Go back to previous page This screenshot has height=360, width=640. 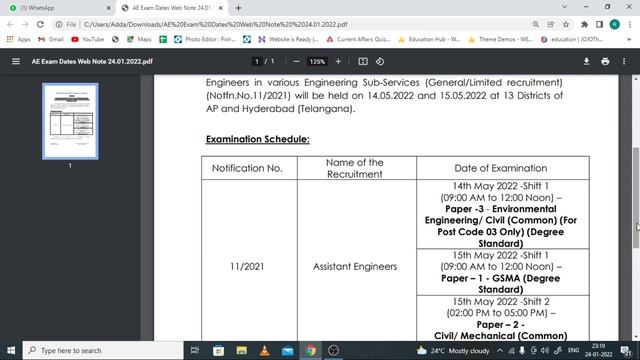pos(10,24)
